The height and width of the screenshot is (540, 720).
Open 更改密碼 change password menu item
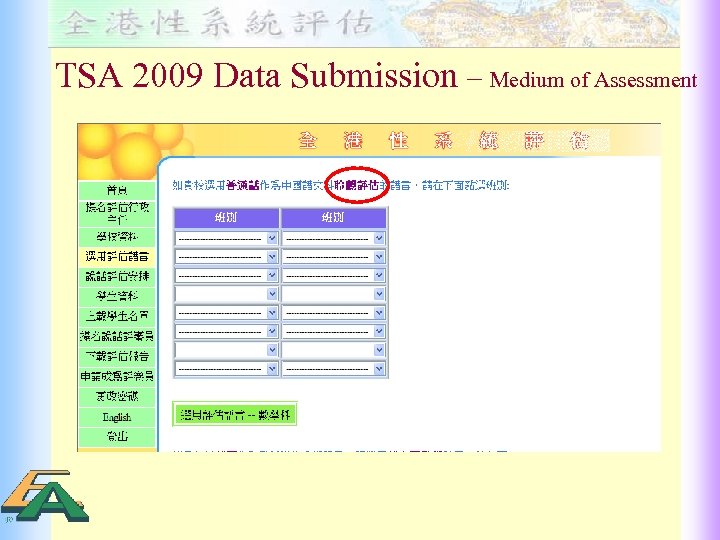click(x=117, y=396)
